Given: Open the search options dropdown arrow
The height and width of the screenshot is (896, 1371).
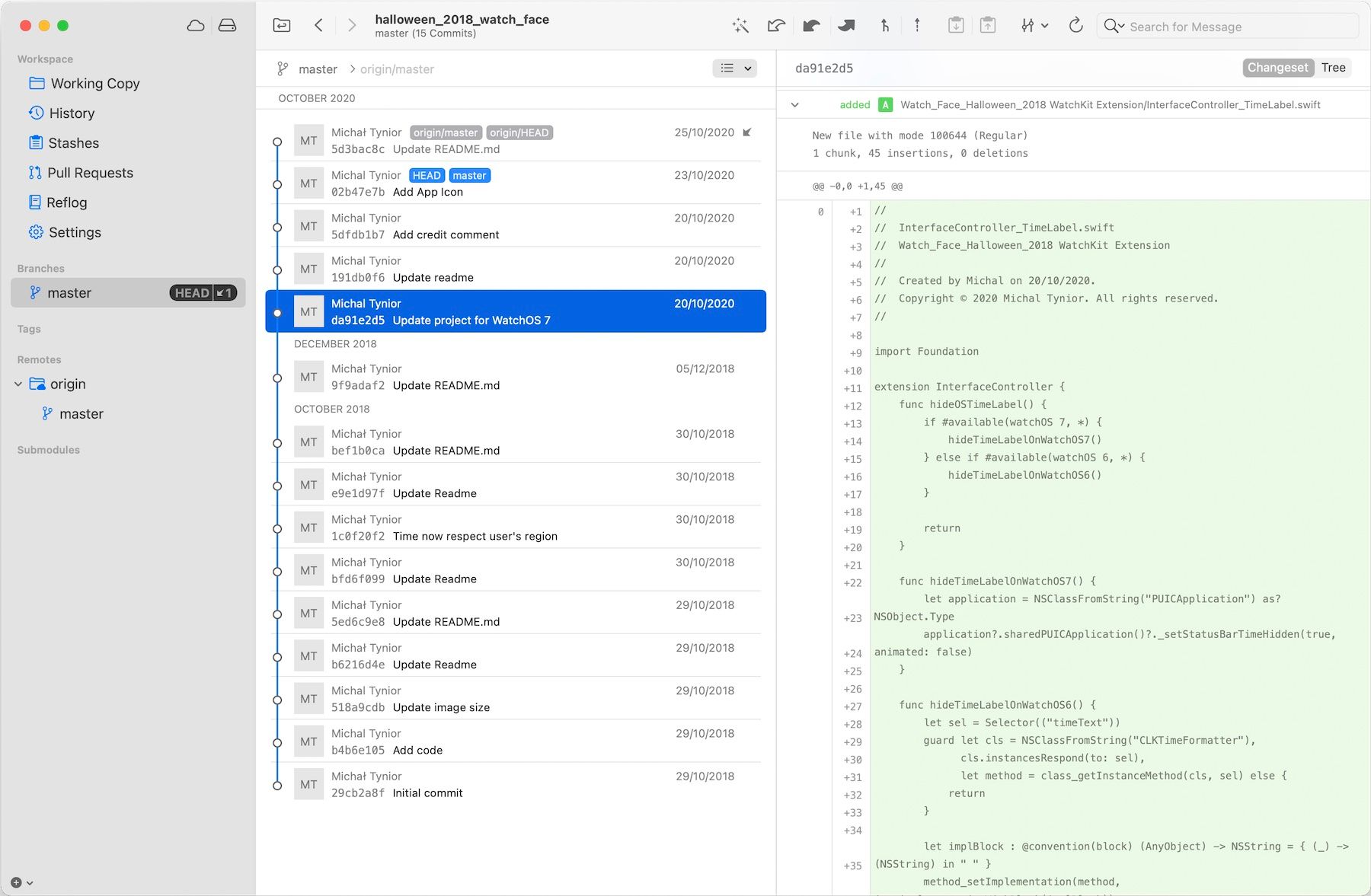Looking at the screenshot, I should [x=1121, y=27].
